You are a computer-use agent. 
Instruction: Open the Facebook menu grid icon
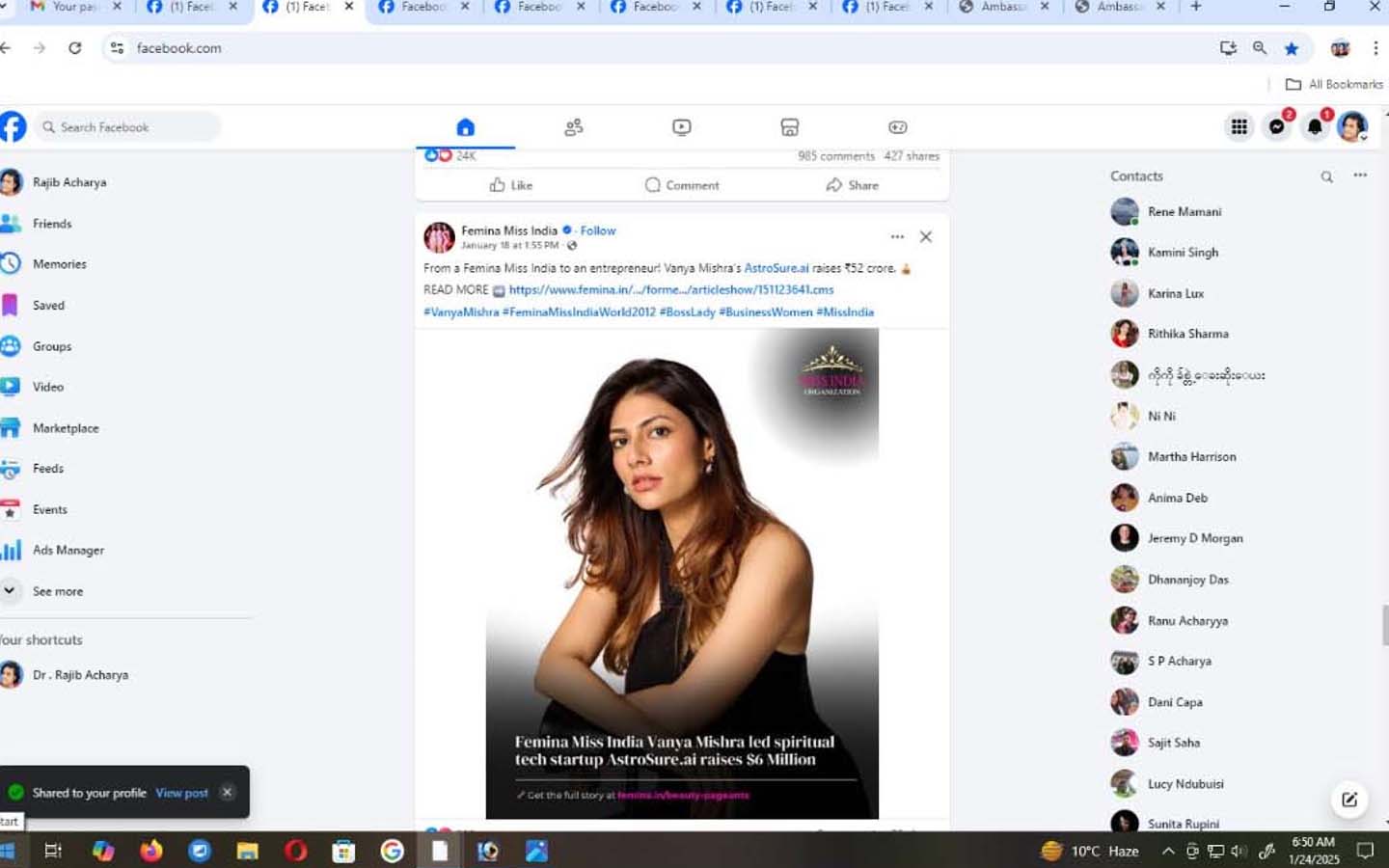[x=1239, y=127]
